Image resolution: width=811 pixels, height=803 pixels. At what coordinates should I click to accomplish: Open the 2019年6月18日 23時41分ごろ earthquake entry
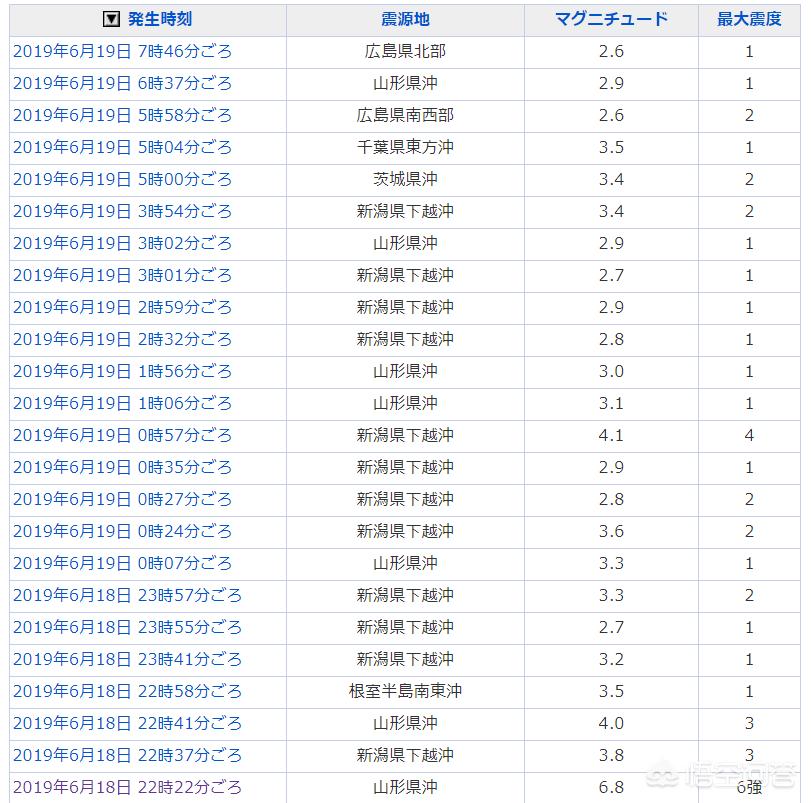pyautogui.click(x=128, y=660)
